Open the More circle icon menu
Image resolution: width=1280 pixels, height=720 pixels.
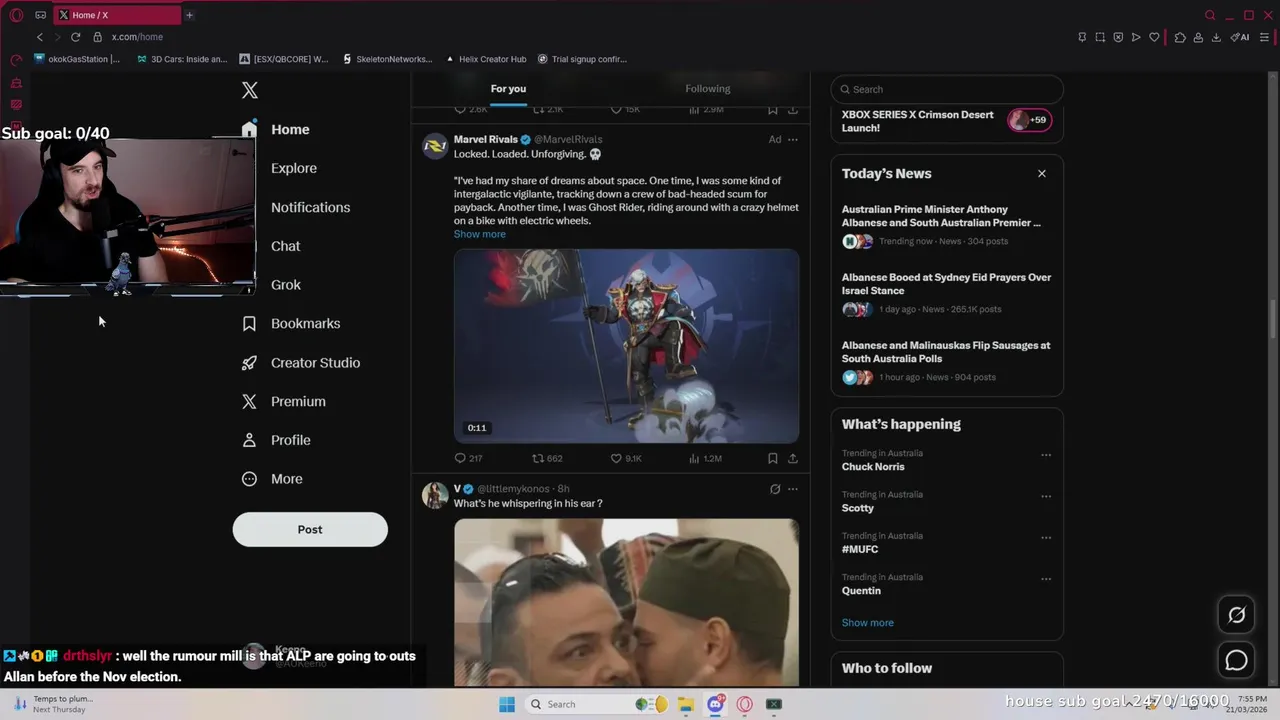click(249, 479)
